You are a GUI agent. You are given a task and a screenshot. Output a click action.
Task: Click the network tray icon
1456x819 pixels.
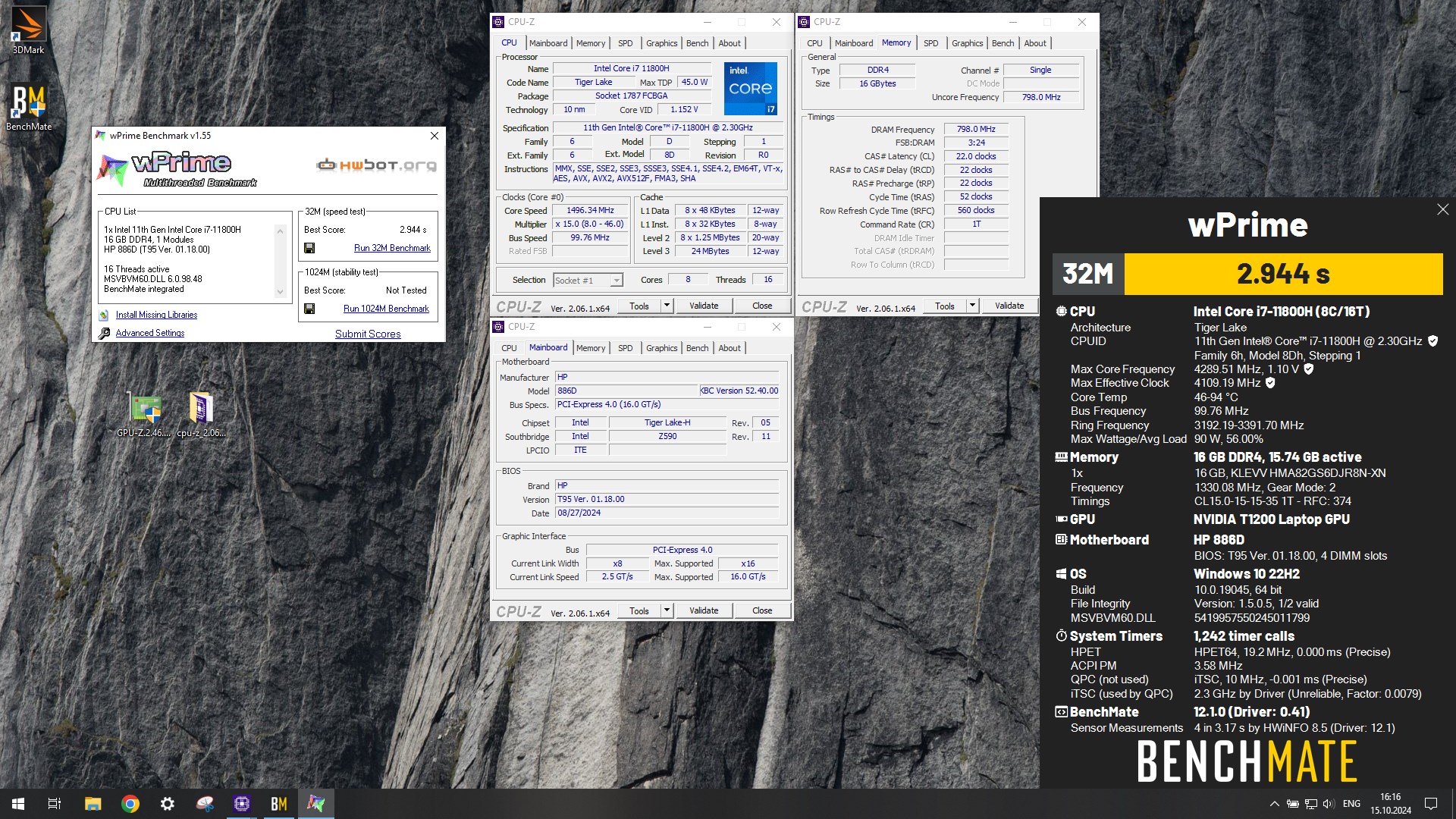pyautogui.click(x=1310, y=804)
